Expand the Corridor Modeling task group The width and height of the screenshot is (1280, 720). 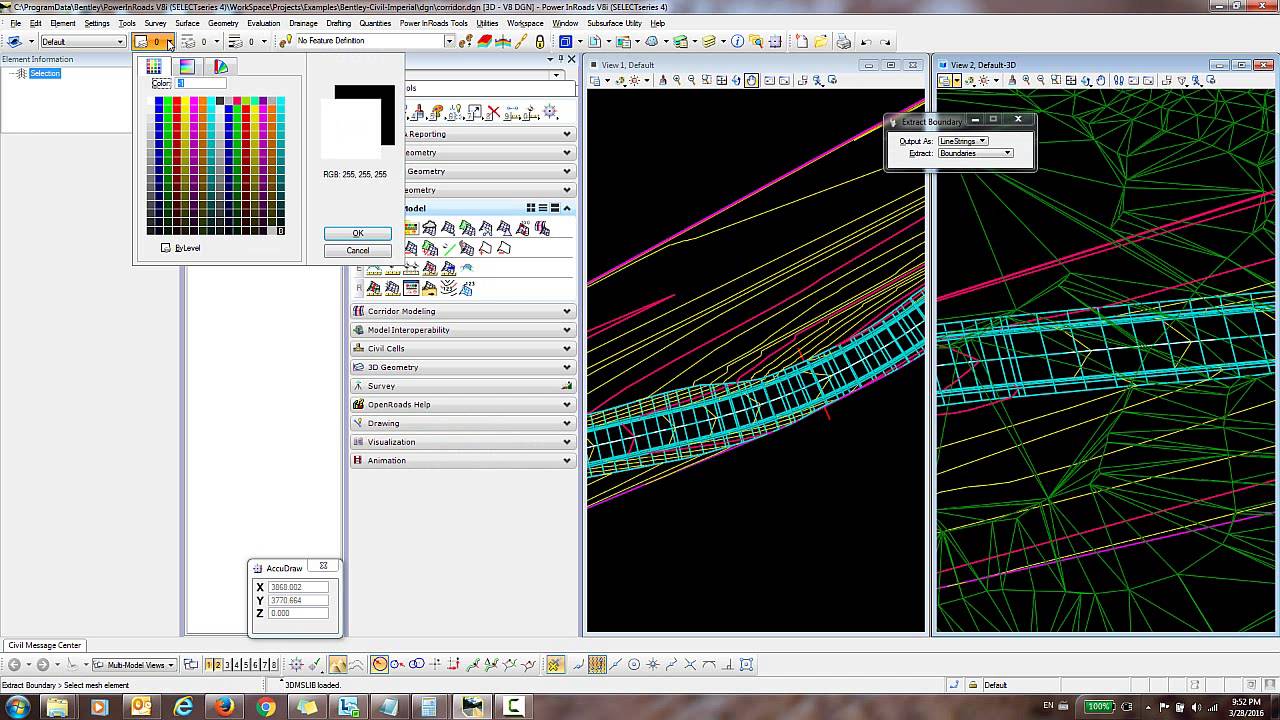tap(463, 311)
